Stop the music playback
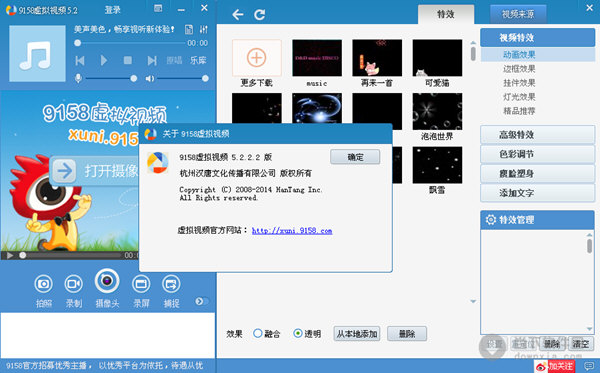 coord(128,60)
